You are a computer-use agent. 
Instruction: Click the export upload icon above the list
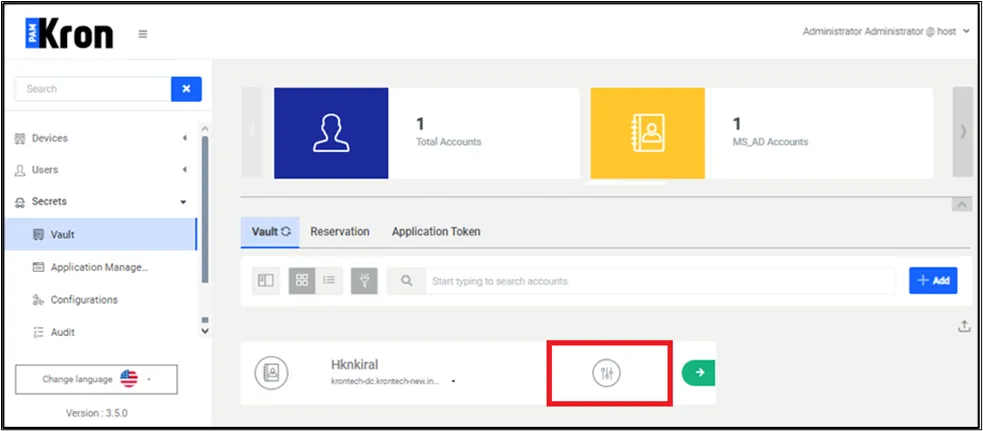tap(964, 326)
